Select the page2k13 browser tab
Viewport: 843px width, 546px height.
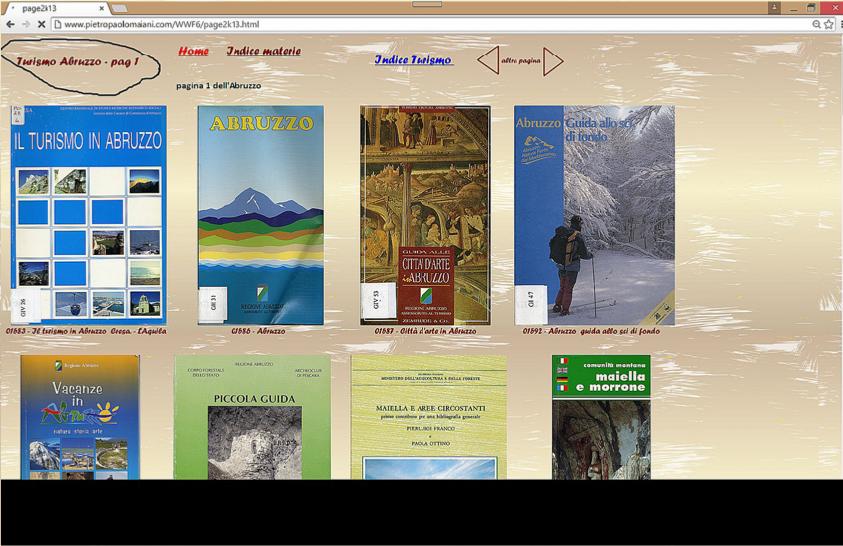[x=54, y=8]
